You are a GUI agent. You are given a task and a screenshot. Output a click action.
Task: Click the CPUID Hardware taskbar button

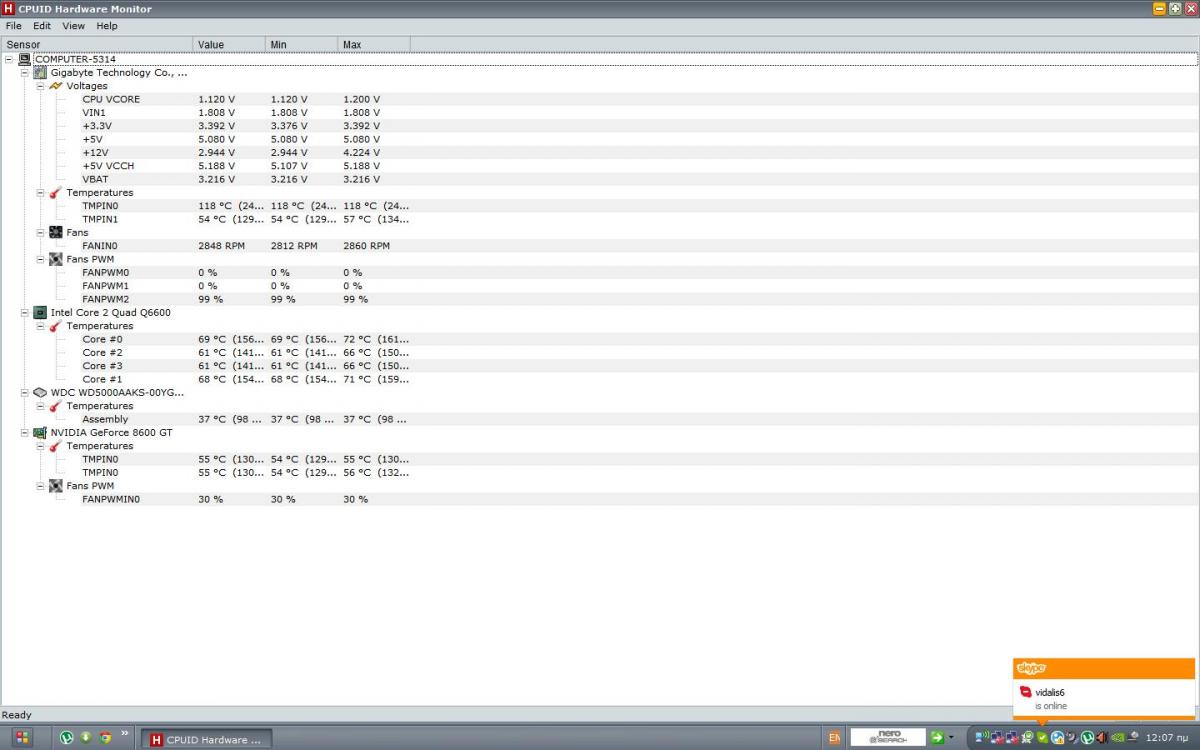207,739
